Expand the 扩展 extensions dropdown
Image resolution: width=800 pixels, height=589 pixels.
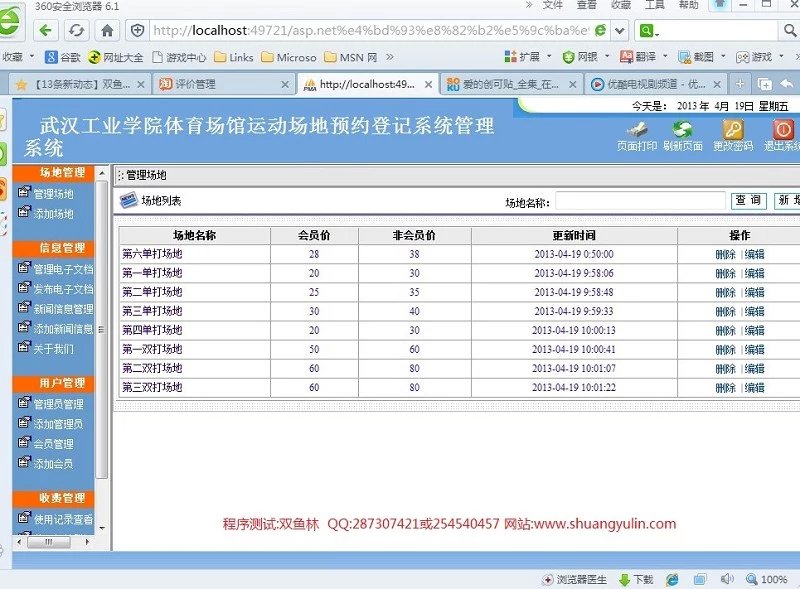pos(529,57)
